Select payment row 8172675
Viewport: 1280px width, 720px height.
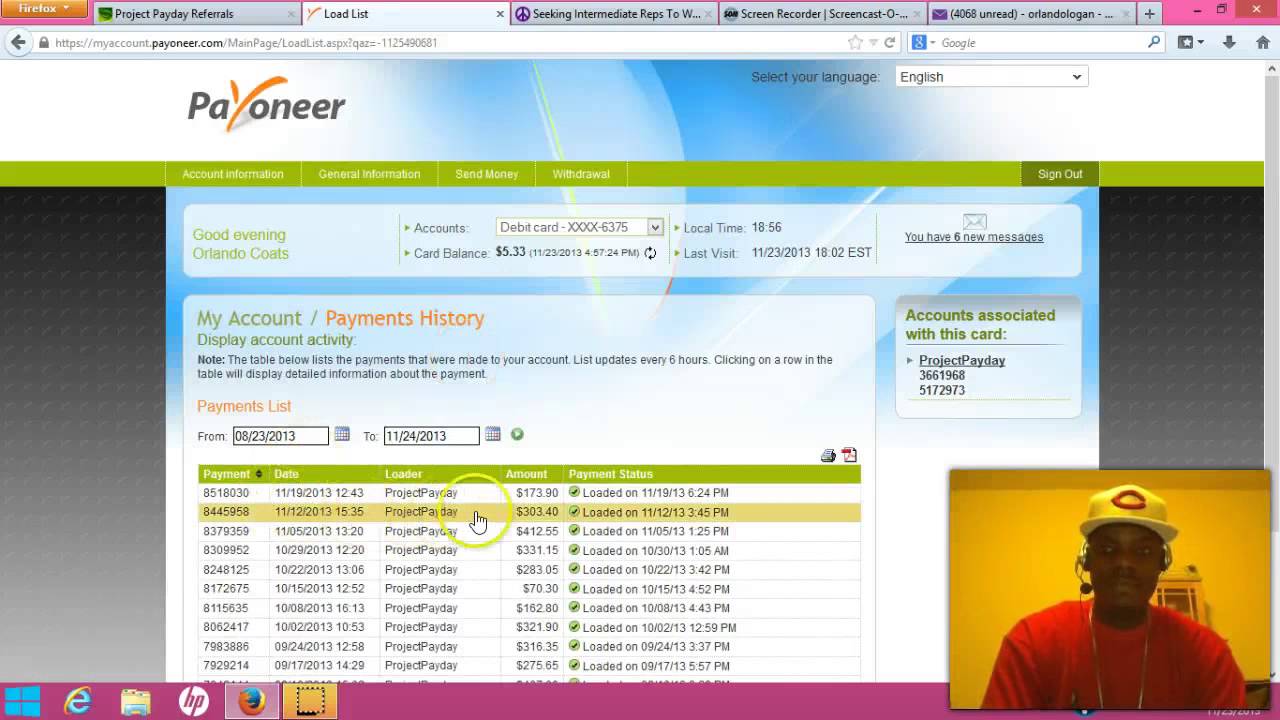[529, 589]
